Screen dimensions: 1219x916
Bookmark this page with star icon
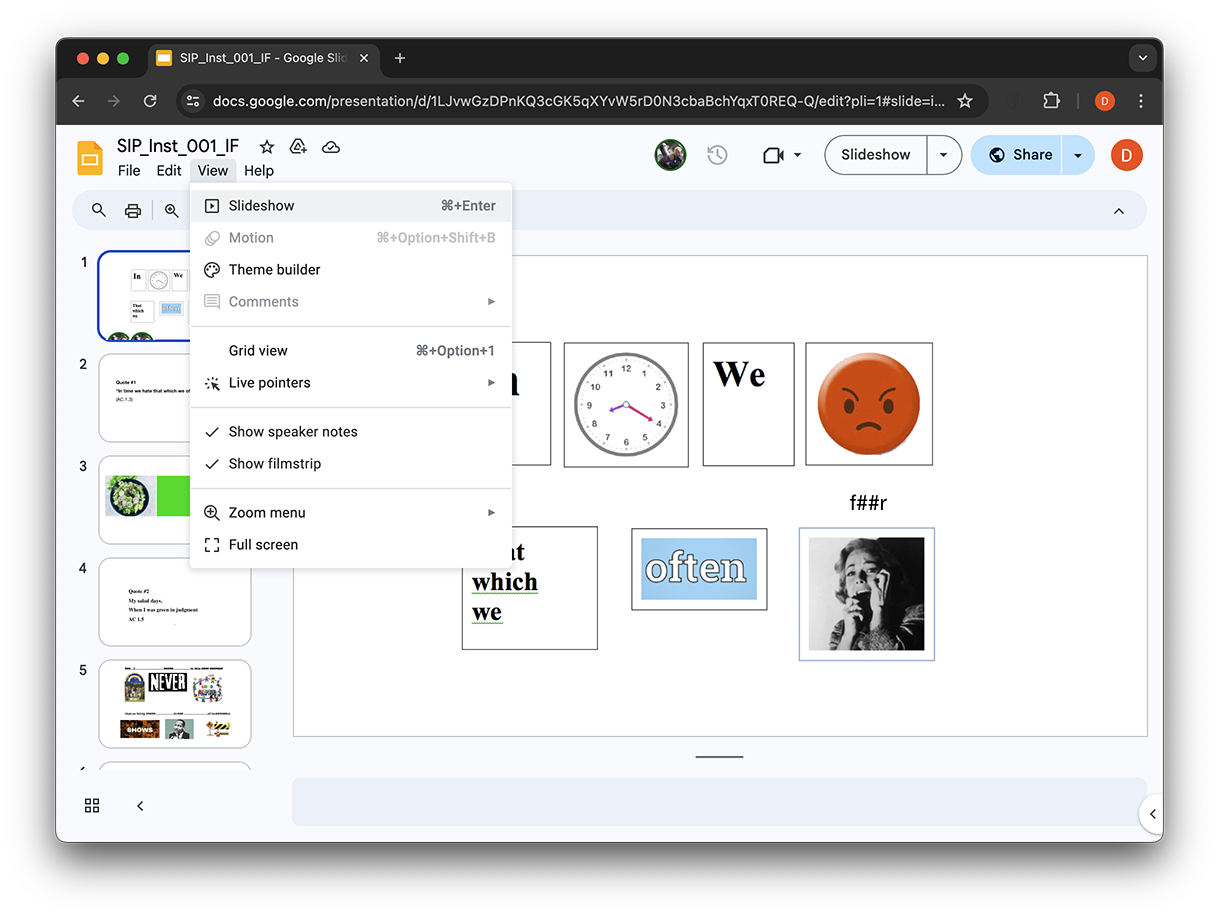pos(965,101)
